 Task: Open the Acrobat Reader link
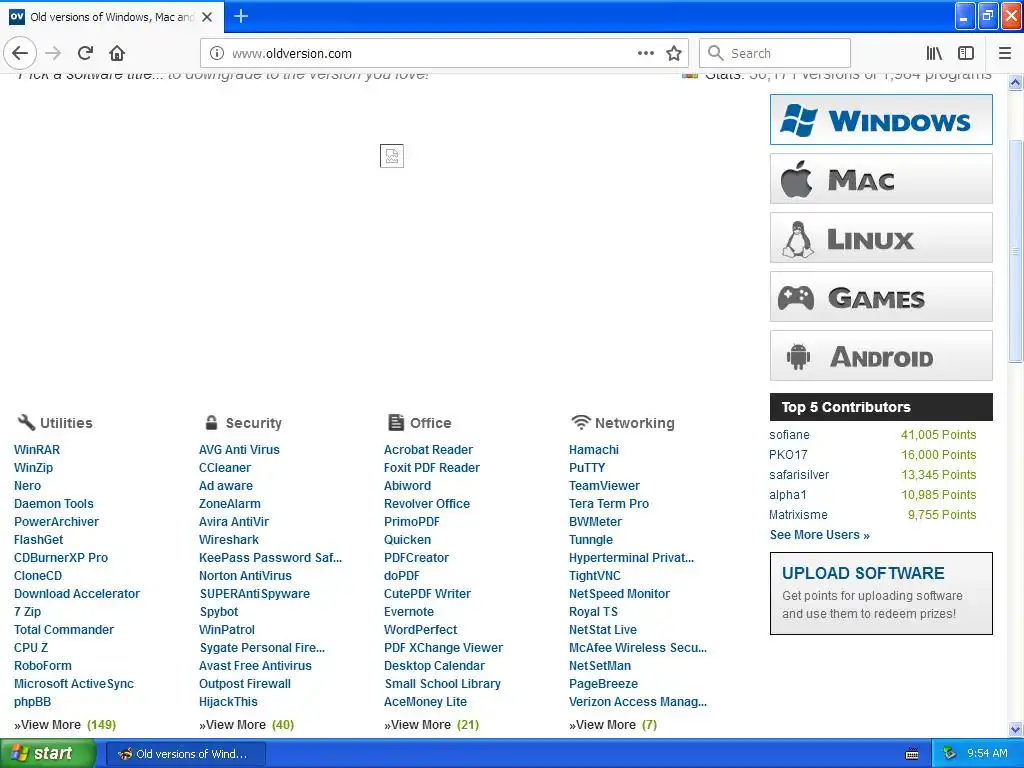(x=428, y=450)
